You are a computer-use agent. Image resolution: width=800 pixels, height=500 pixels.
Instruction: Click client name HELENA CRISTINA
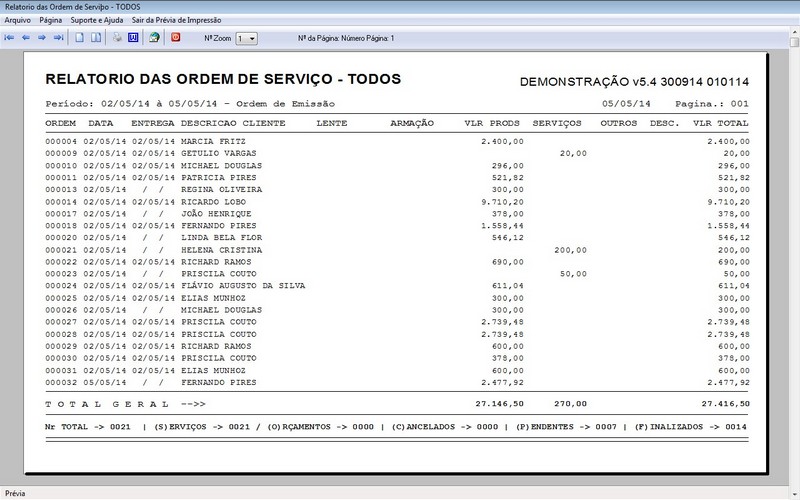221,250
